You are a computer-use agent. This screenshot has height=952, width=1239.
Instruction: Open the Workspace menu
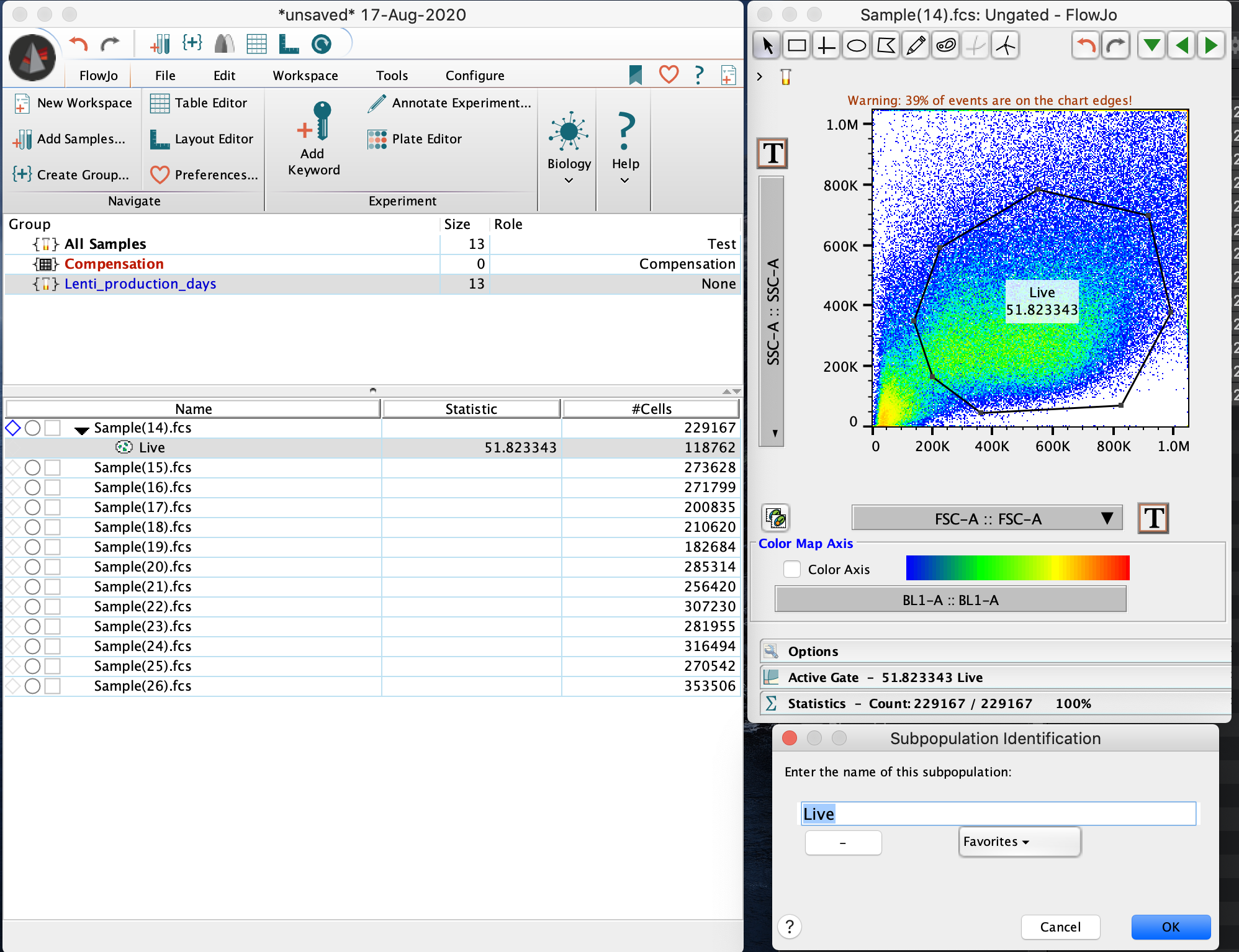[305, 75]
